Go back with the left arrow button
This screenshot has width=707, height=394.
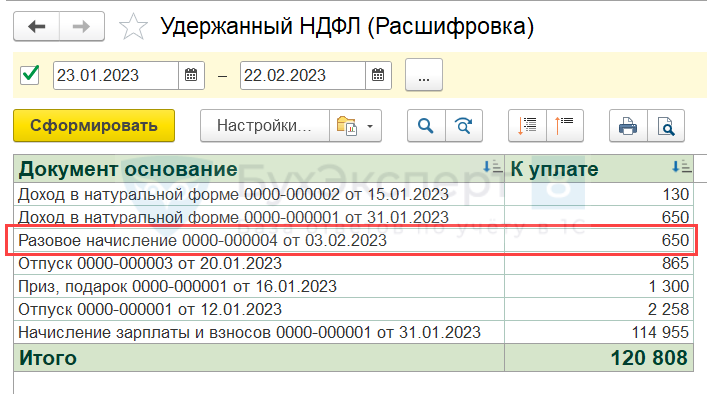[x=37, y=27]
